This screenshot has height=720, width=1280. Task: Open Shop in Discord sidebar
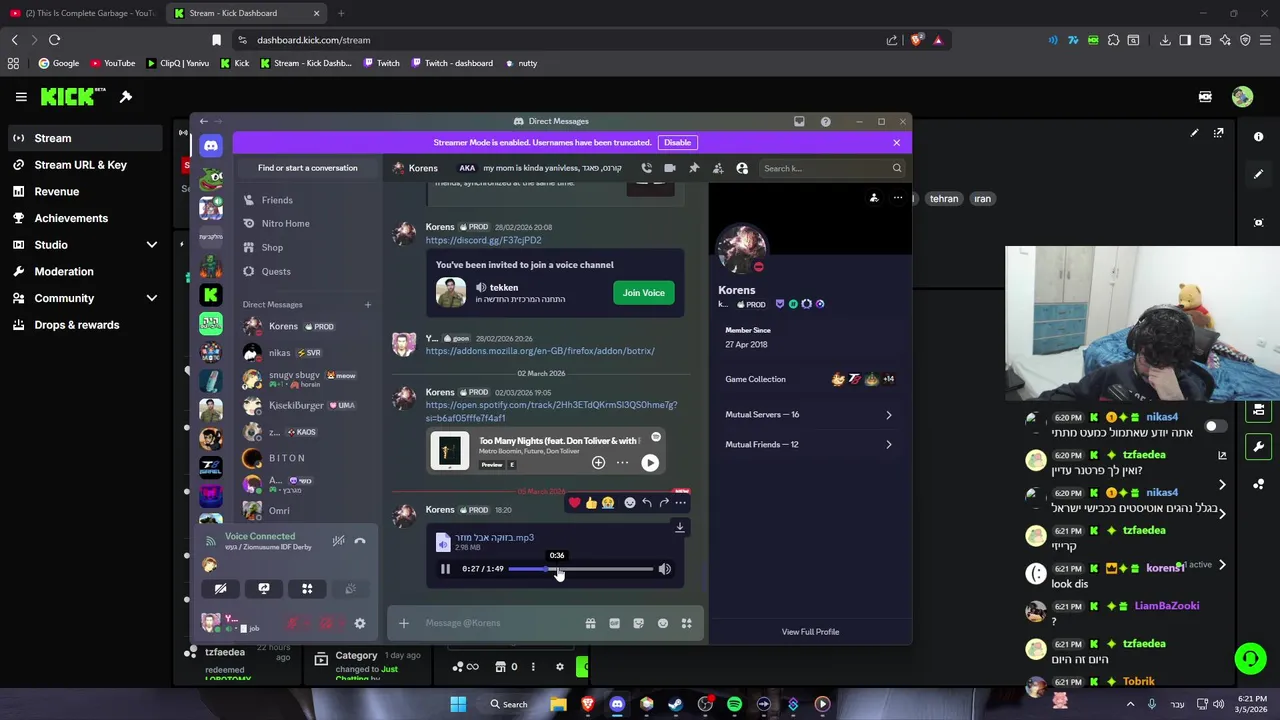(307, 248)
